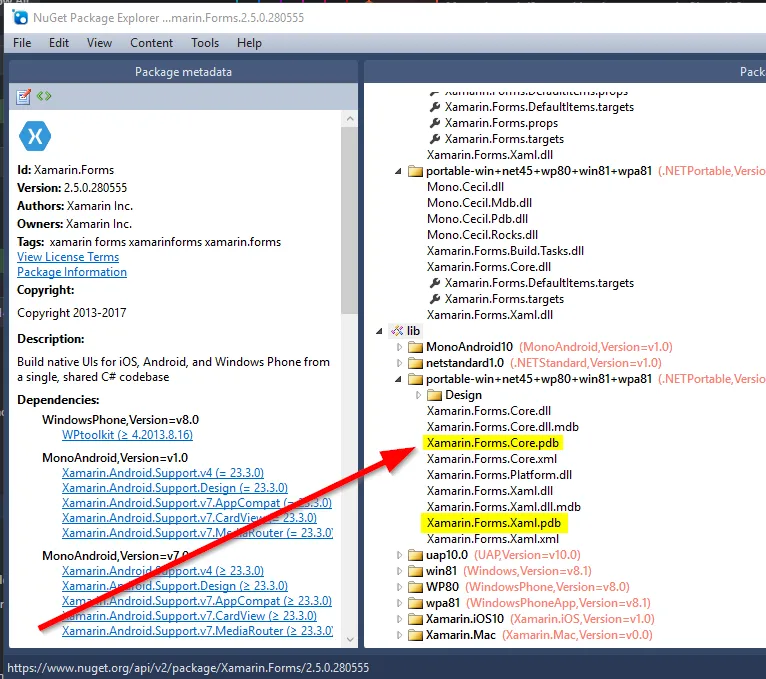Click the edit metadata icon
The height and width of the screenshot is (679, 766).
[x=23, y=97]
